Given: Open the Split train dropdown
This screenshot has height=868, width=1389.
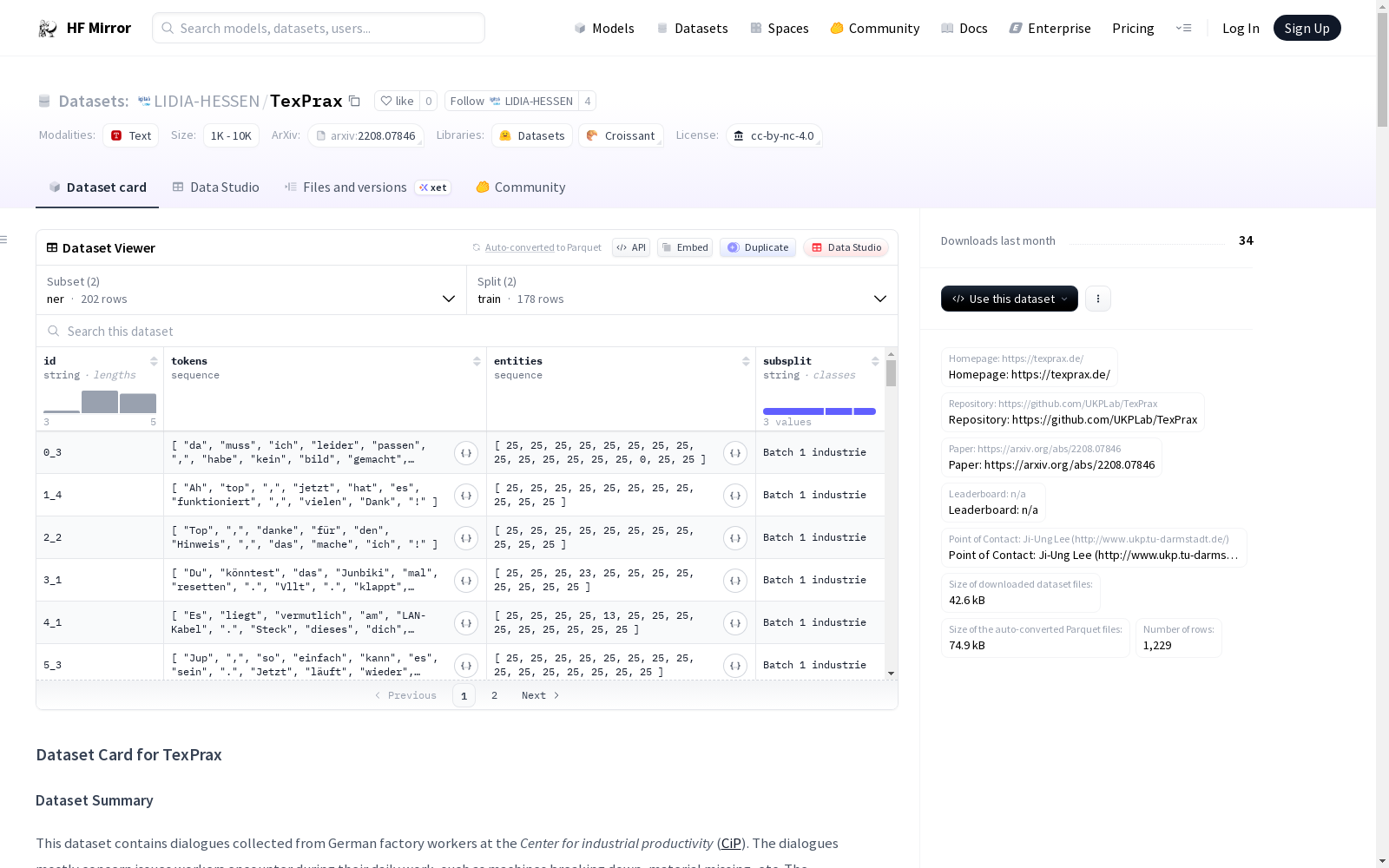Looking at the screenshot, I should coord(681,290).
